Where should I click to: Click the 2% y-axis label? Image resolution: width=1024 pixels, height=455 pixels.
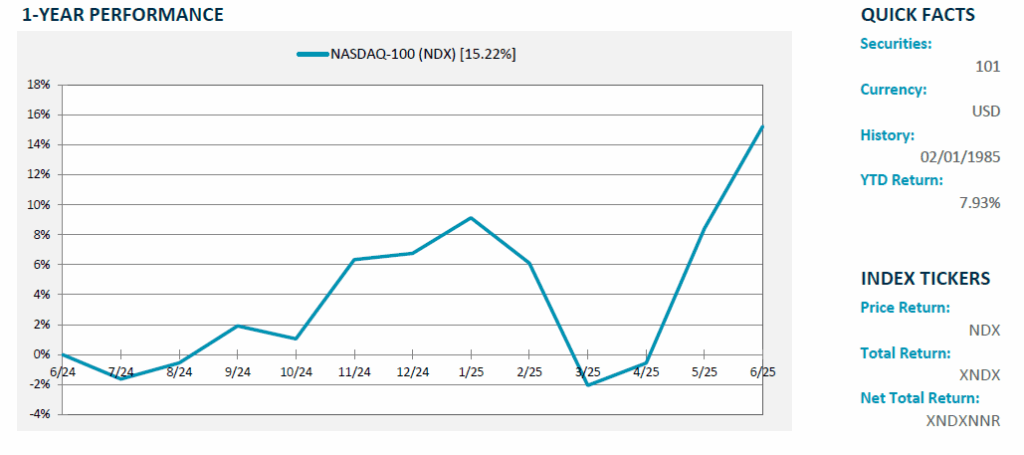pyautogui.click(x=41, y=325)
